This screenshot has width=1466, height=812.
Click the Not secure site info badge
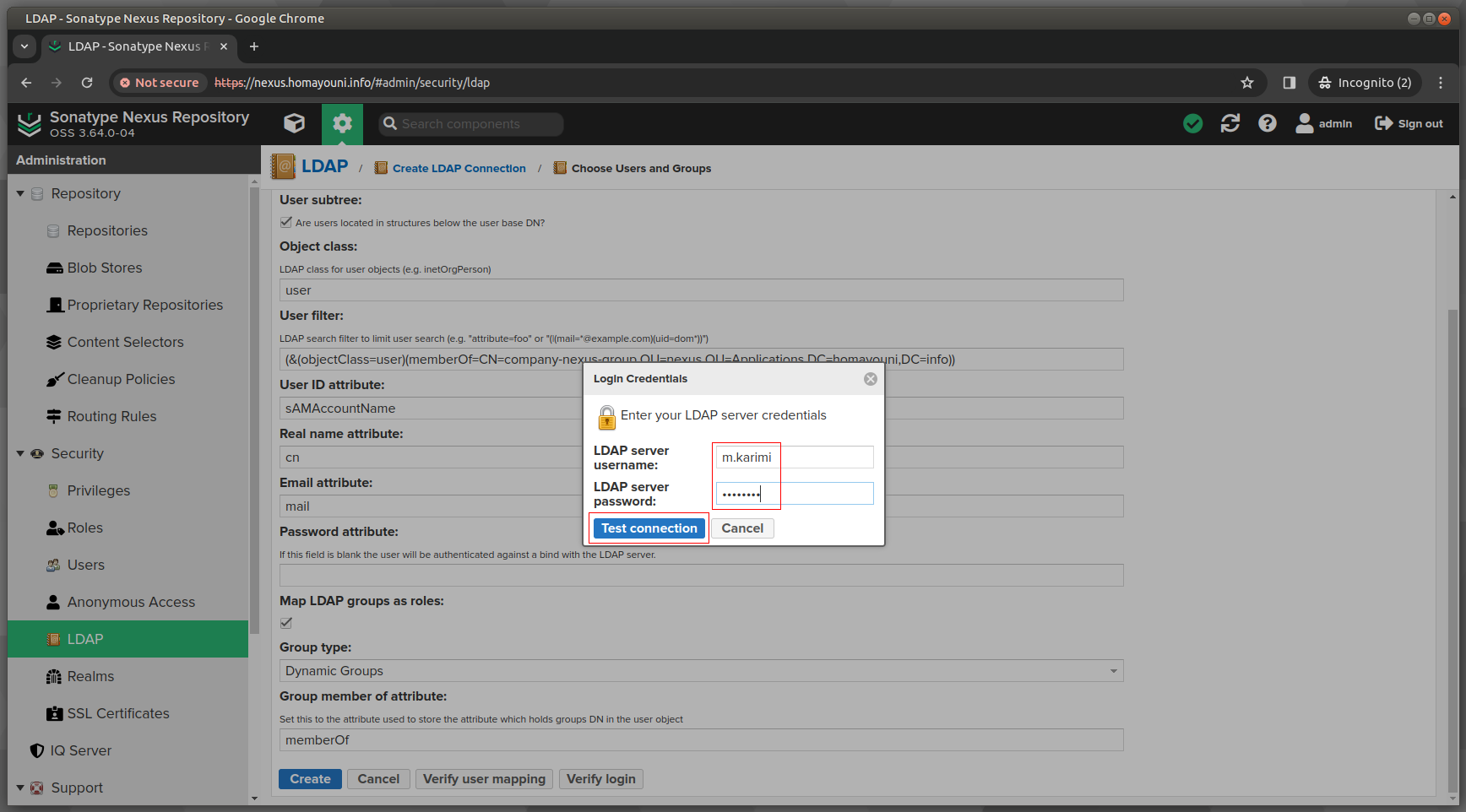point(160,83)
